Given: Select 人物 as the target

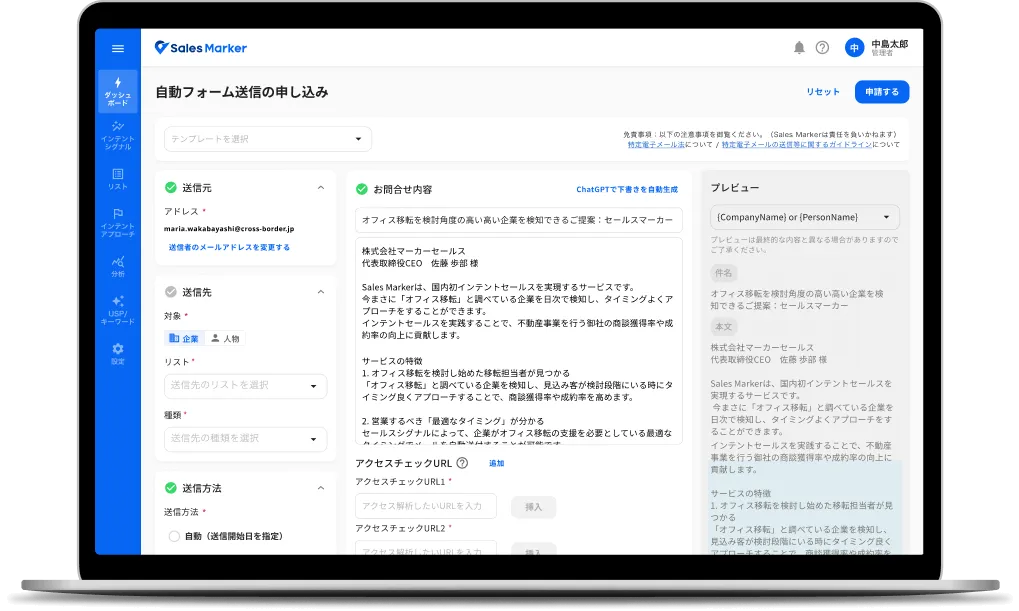Looking at the screenshot, I should click(226, 338).
